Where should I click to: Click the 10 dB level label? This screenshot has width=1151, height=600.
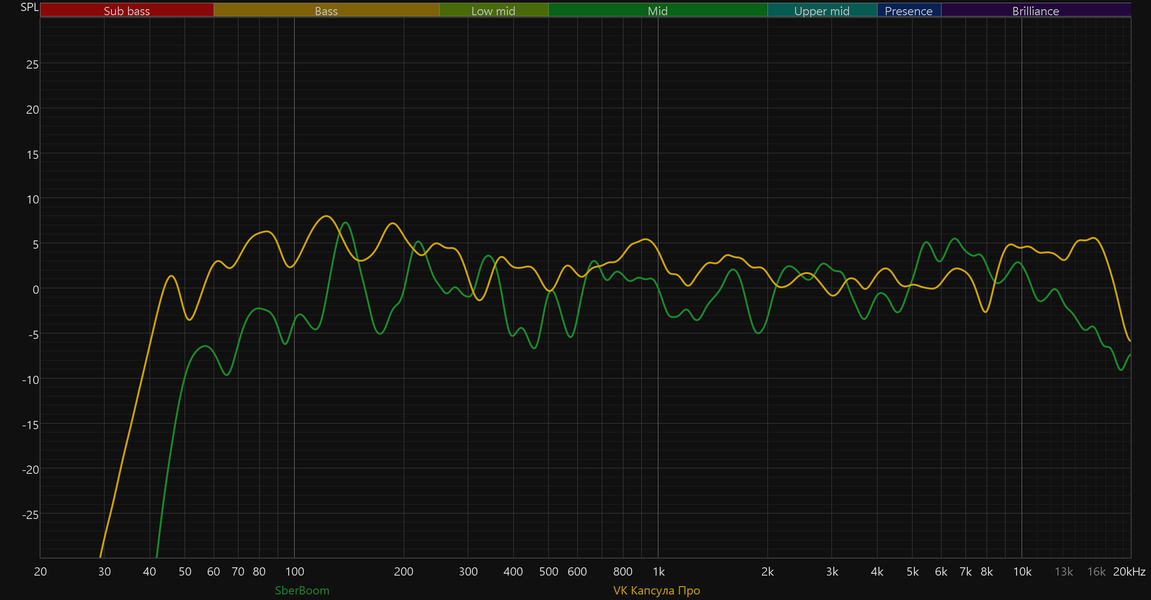click(32, 200)
